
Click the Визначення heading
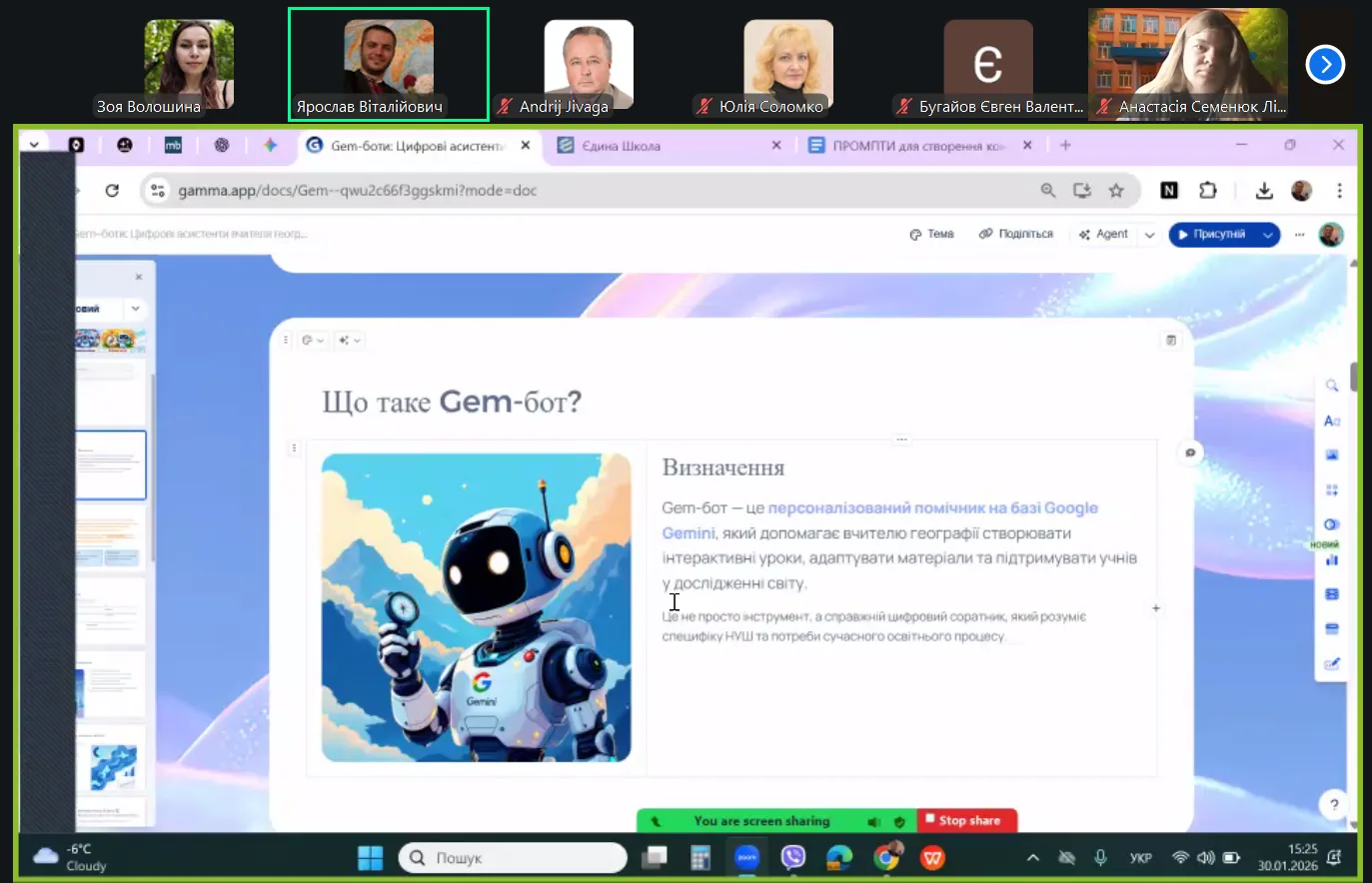(723, 467)
